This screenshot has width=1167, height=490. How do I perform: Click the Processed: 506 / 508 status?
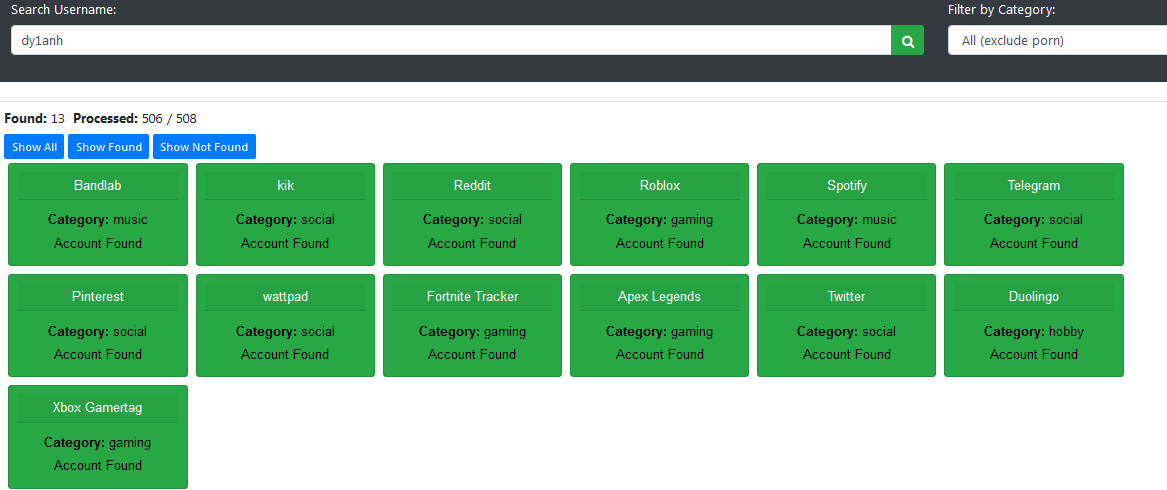135,118
